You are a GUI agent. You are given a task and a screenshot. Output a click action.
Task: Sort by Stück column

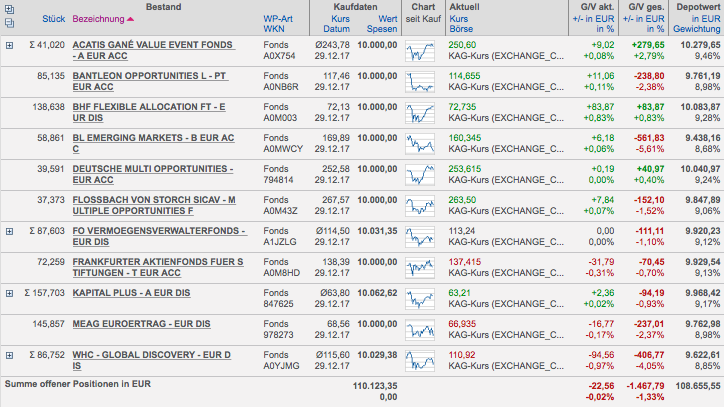click(x=54, y=19)
